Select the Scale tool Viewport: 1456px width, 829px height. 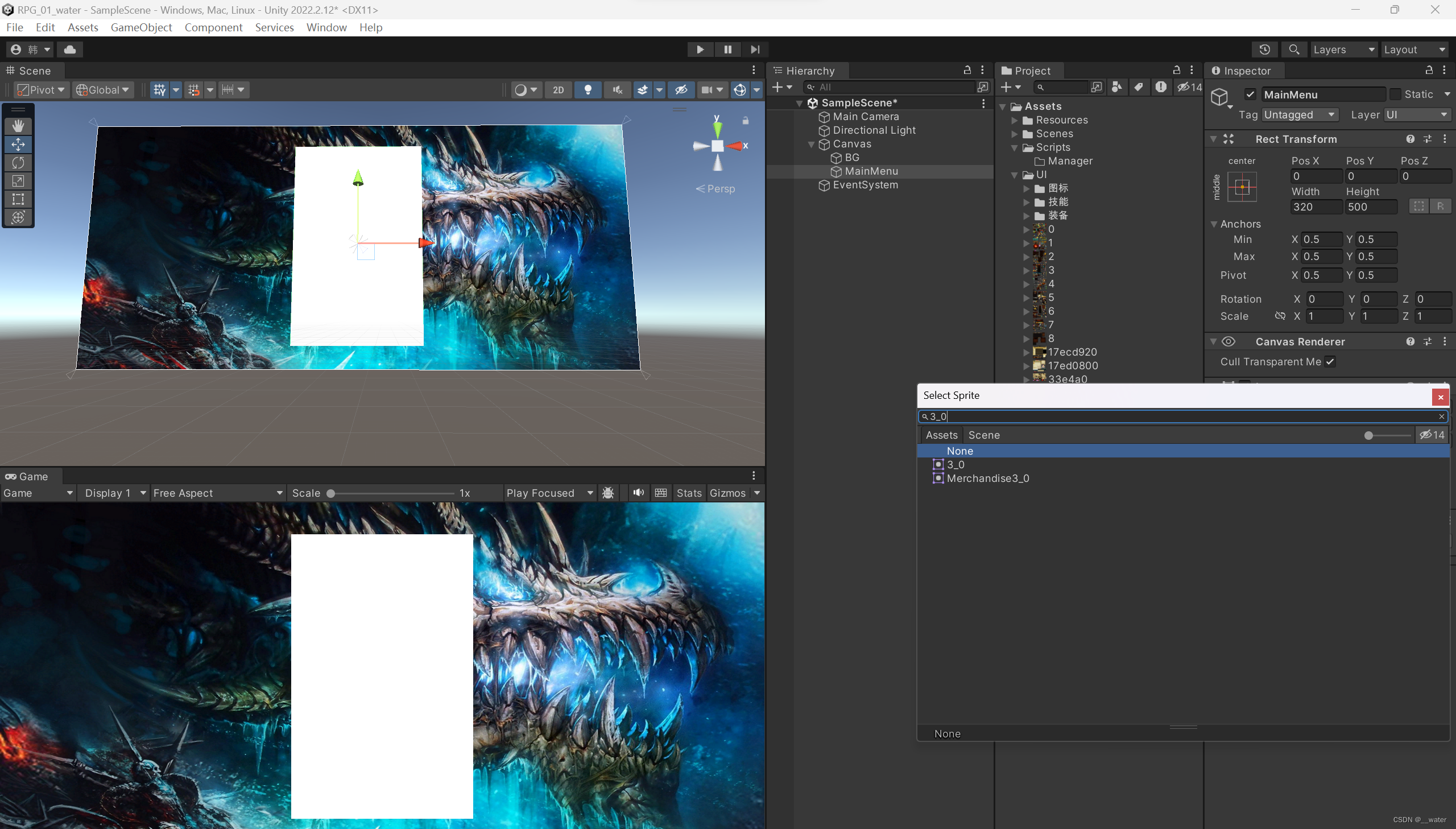coord(18,180)
